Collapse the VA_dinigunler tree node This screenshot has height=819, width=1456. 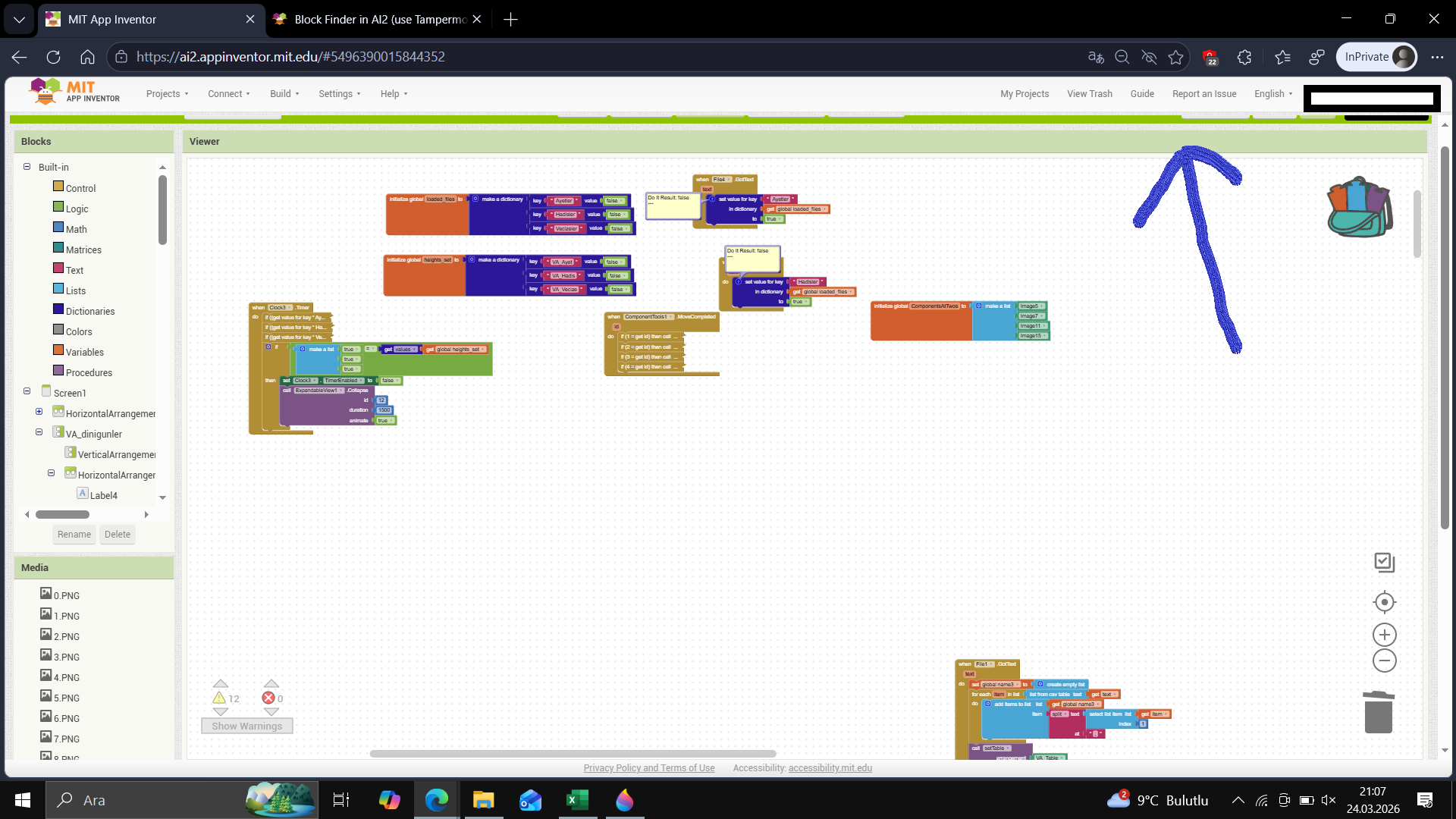pyautogui.click(x=39, y=432)
